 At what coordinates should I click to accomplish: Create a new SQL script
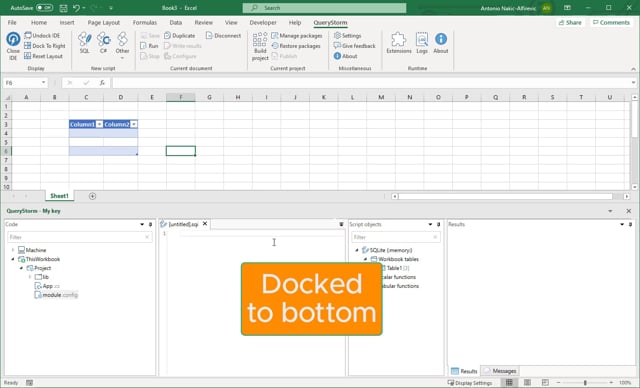(x=84, y=43)
